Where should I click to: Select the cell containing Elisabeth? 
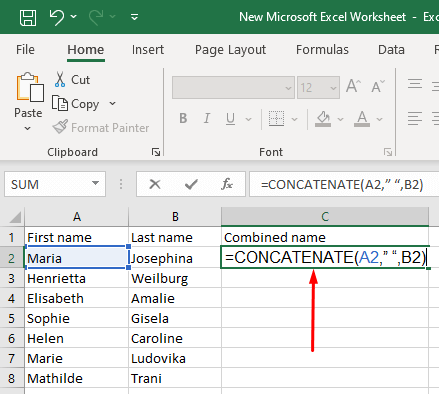click(77, 298)
